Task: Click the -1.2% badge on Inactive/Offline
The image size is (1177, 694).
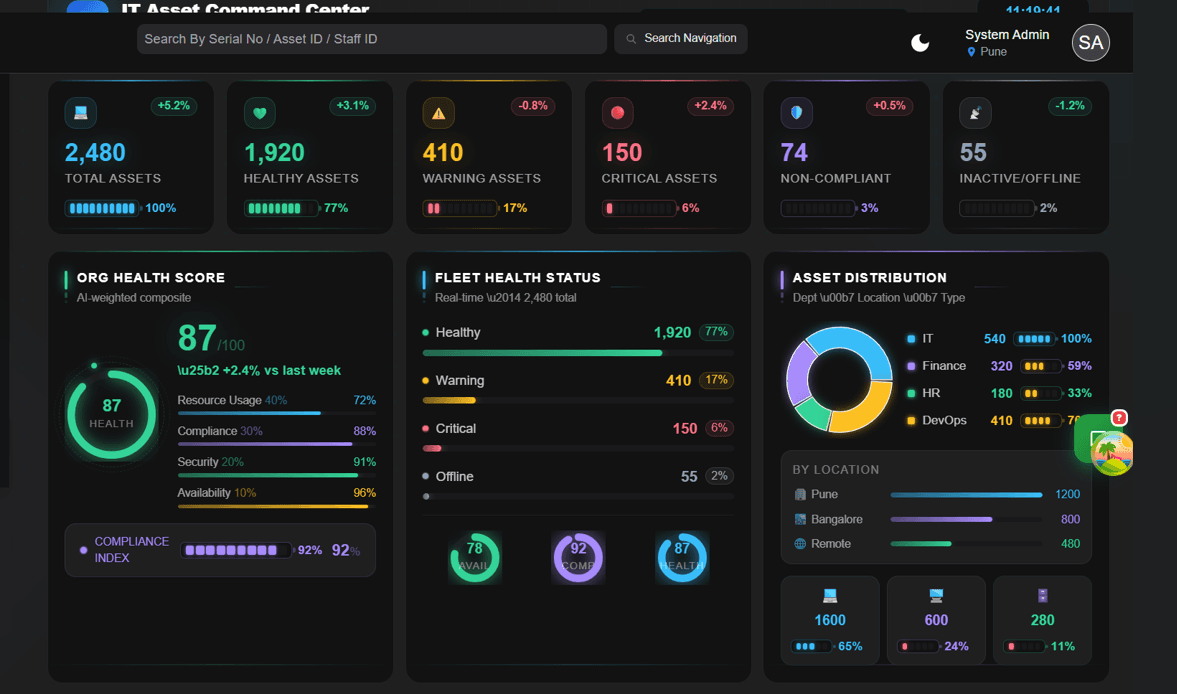Action: coord(1069,106)
